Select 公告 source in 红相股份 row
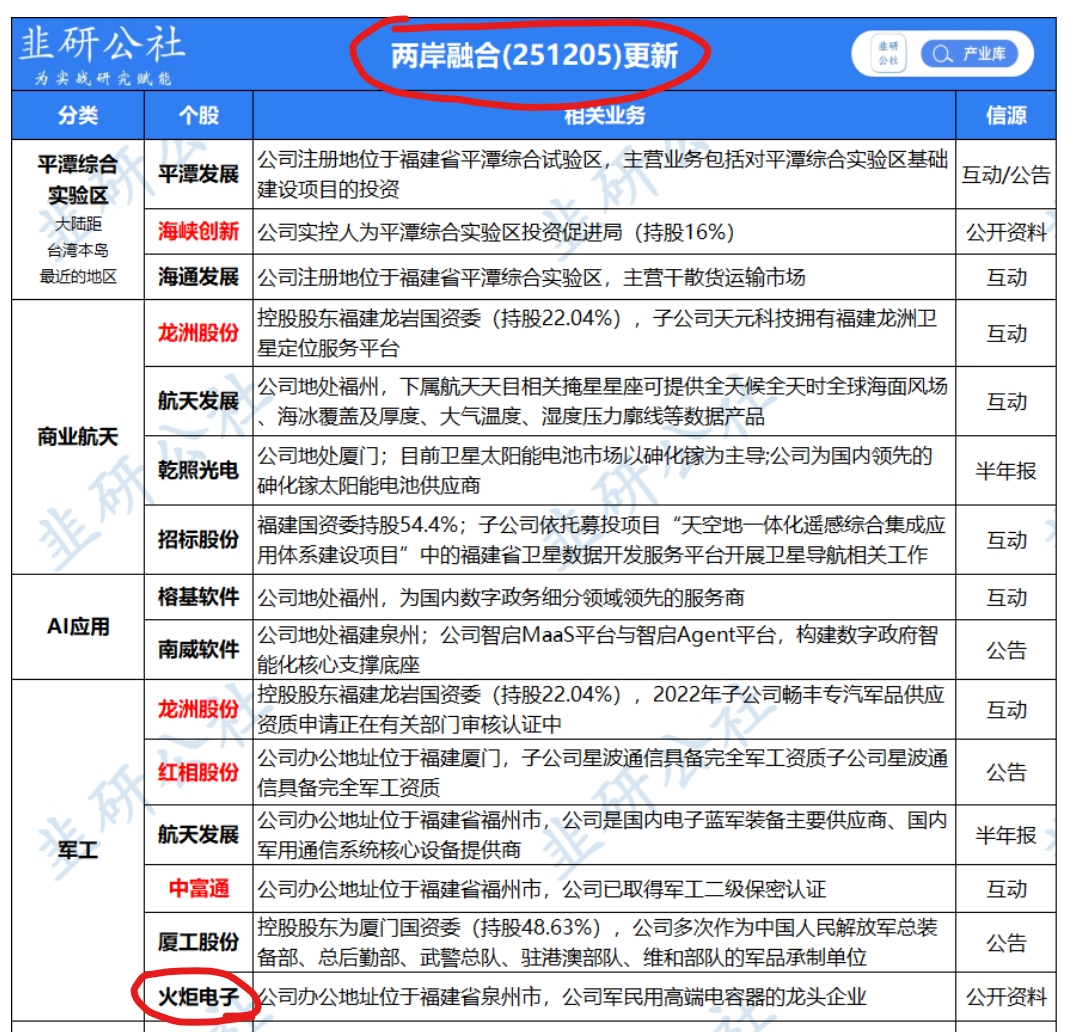Viewport: 1090px width, 1032px height. point(1006,772)
